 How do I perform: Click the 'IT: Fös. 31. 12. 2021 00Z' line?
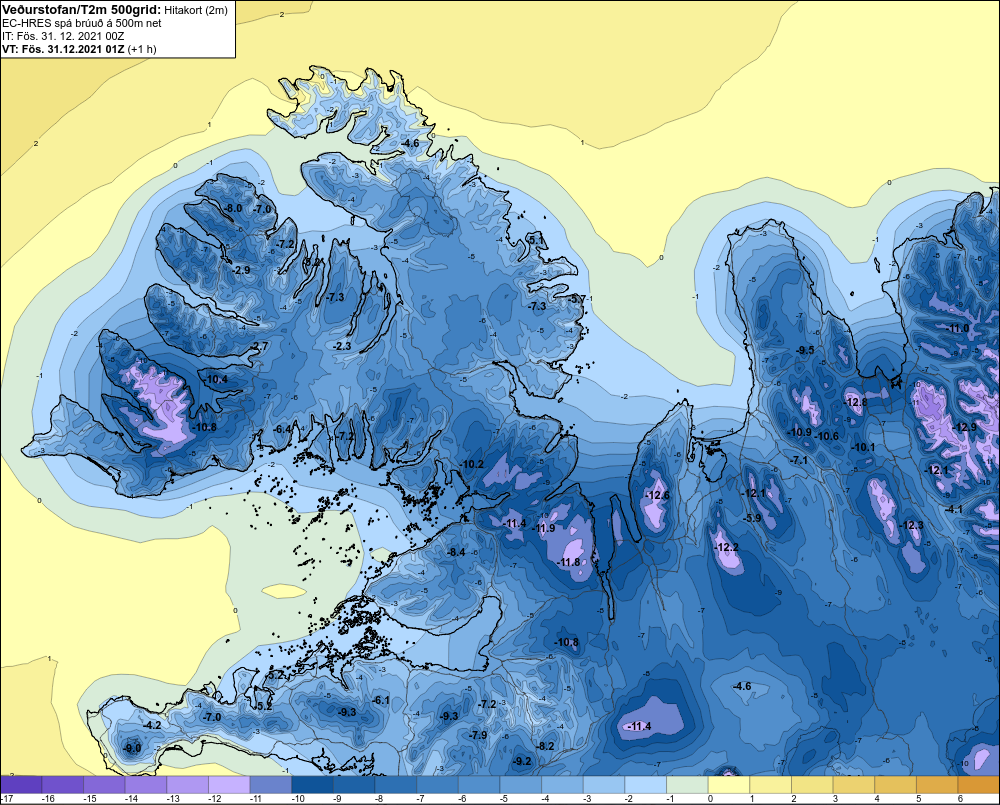point(64,36)
